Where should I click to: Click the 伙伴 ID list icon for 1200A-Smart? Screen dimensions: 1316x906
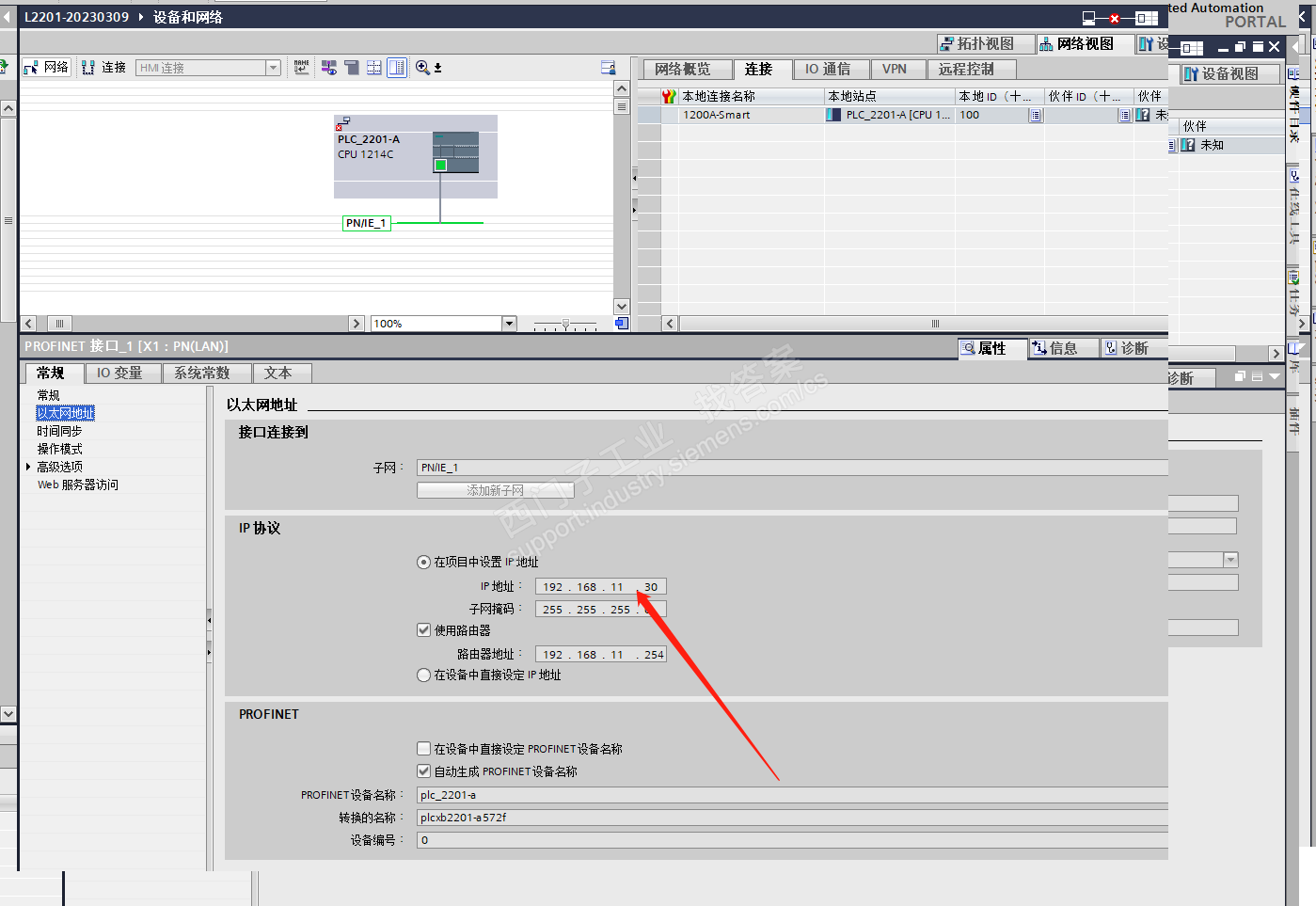[x=1124, y=115]
